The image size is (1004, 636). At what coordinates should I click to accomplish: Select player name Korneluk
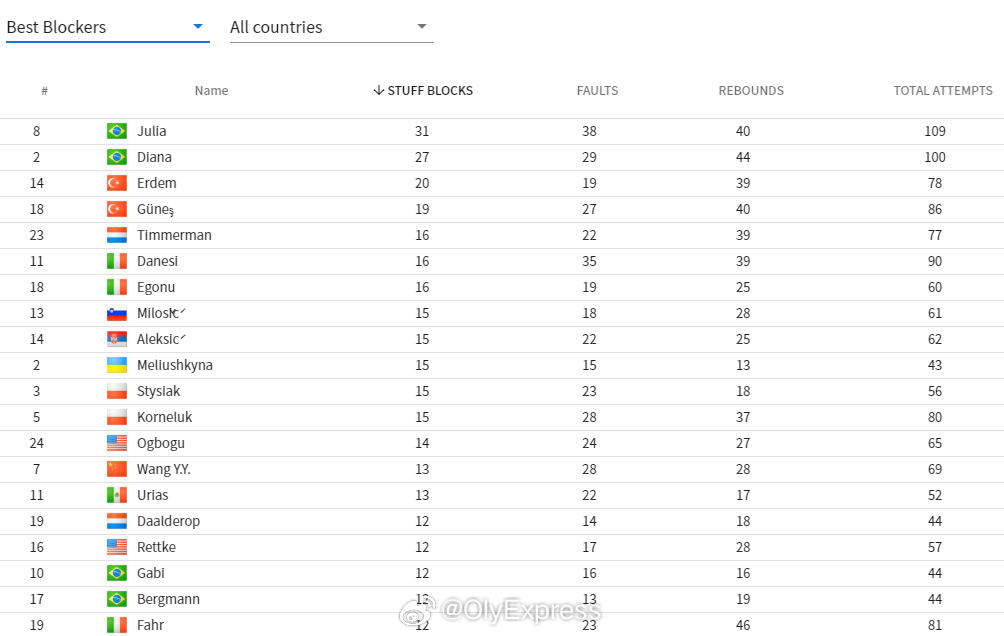165,417
